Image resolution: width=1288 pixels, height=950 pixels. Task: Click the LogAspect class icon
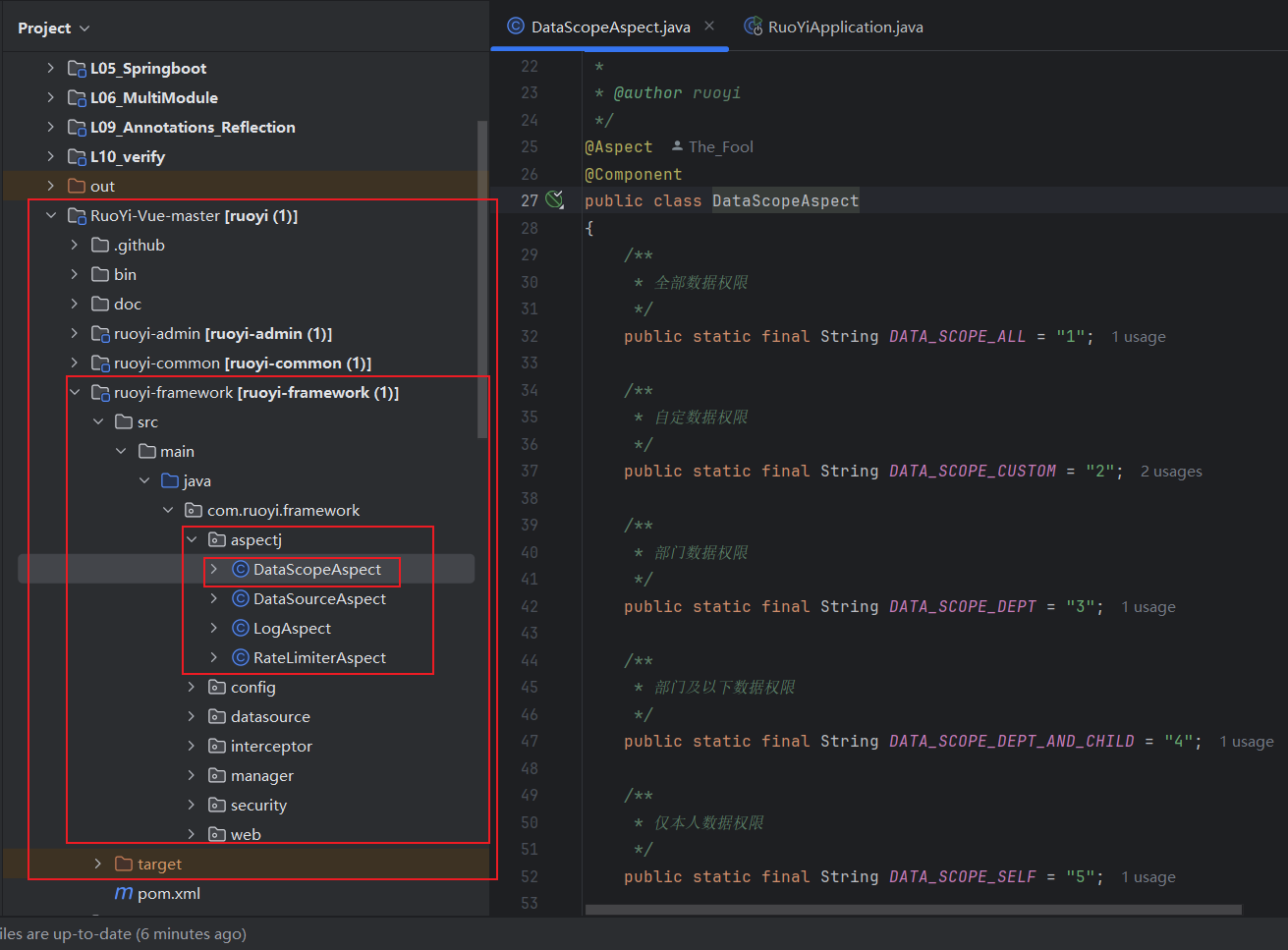pos(240,629)
